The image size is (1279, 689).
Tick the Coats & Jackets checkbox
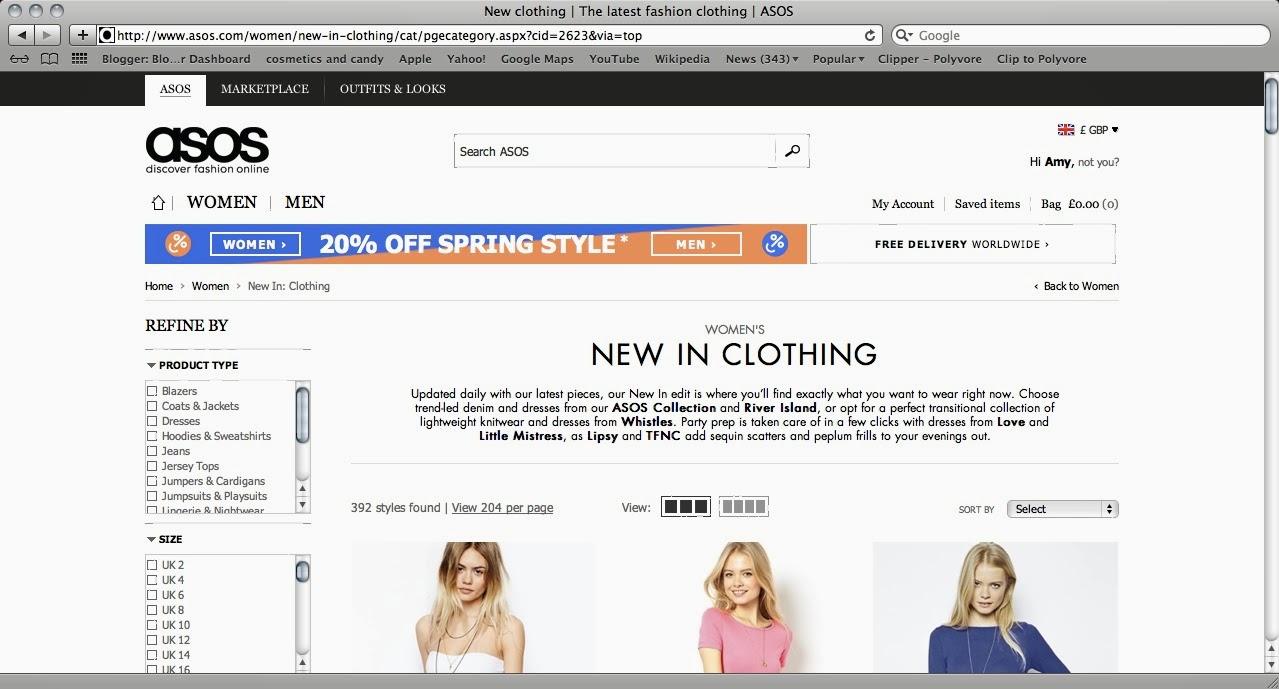click(x=152, y=406)
